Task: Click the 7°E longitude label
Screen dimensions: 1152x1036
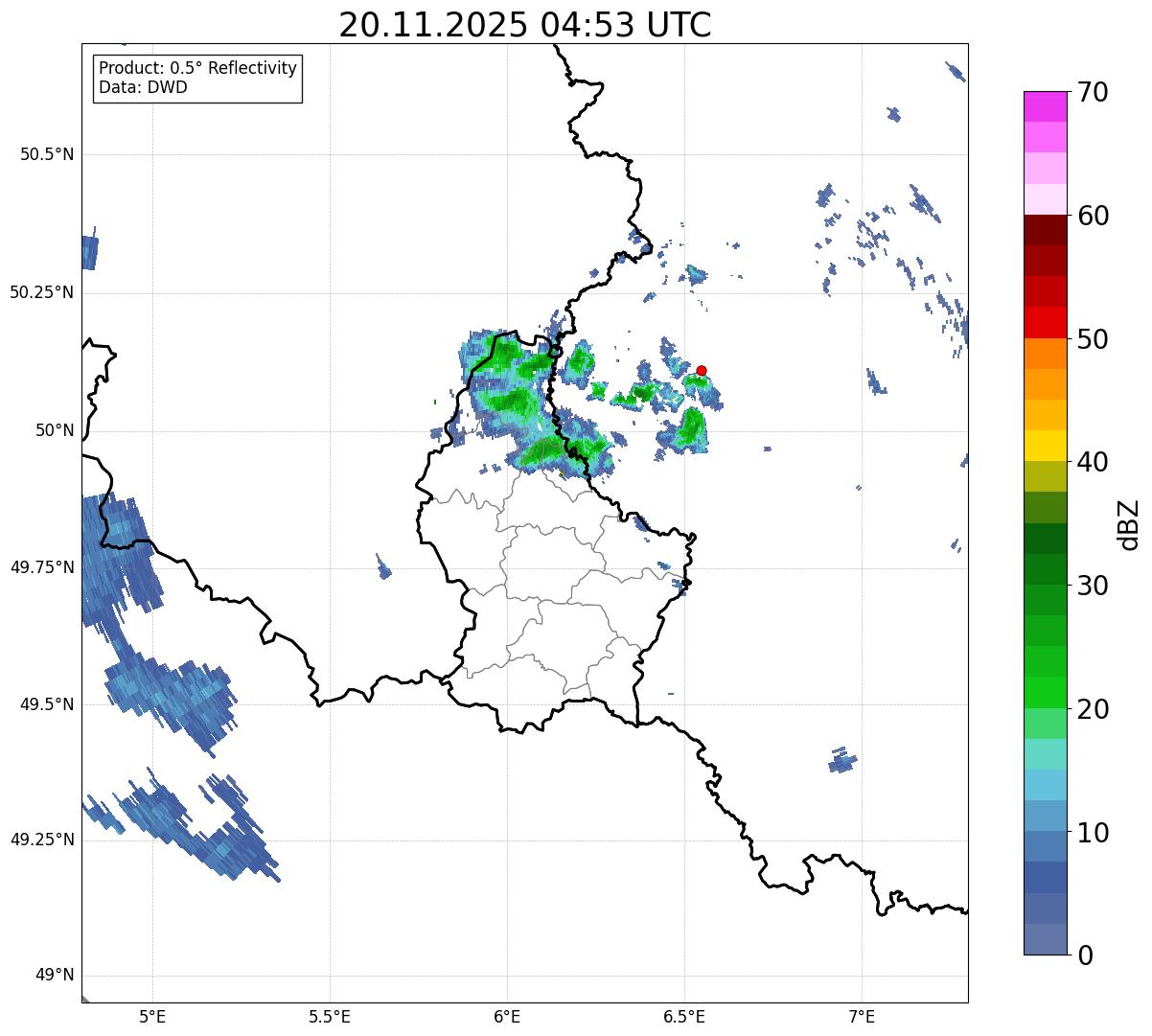Action: 862,1016
